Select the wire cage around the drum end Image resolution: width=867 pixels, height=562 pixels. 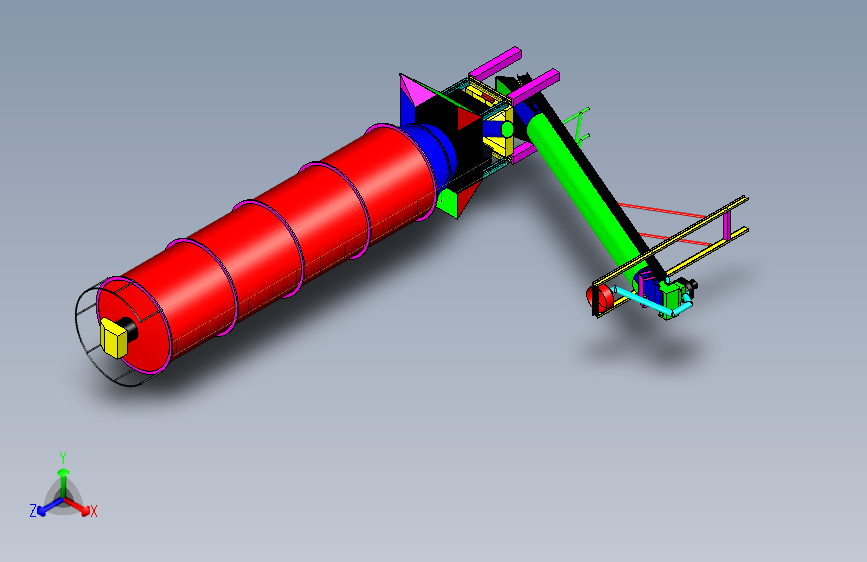[119, 332]
